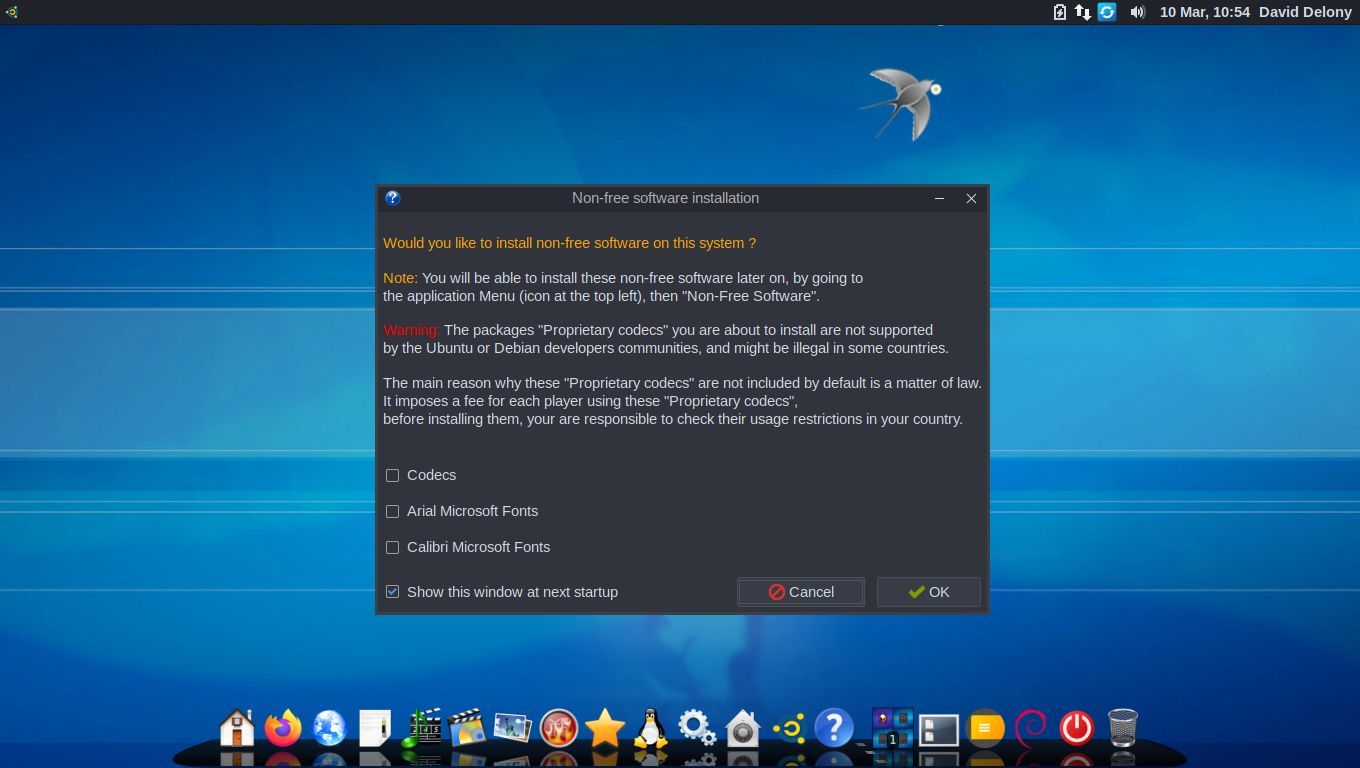Cancel the non-free software installation

[x=800, y=591]
